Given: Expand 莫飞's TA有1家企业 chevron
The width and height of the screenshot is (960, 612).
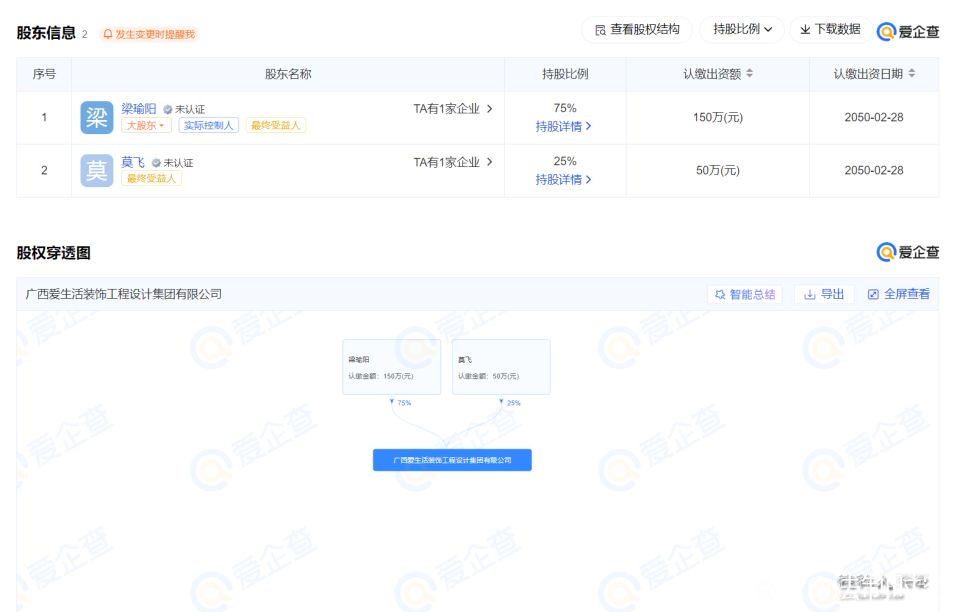Looking at the screenshot, I should [489, 162].
